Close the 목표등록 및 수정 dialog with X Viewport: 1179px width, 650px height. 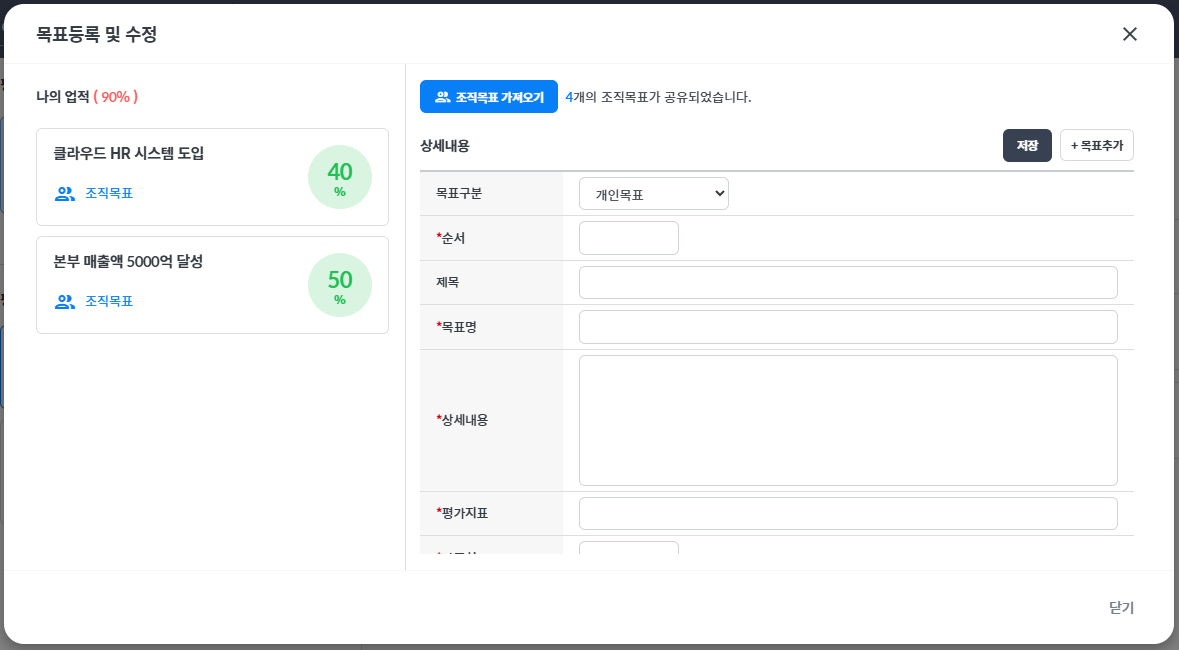point(1129,34)
